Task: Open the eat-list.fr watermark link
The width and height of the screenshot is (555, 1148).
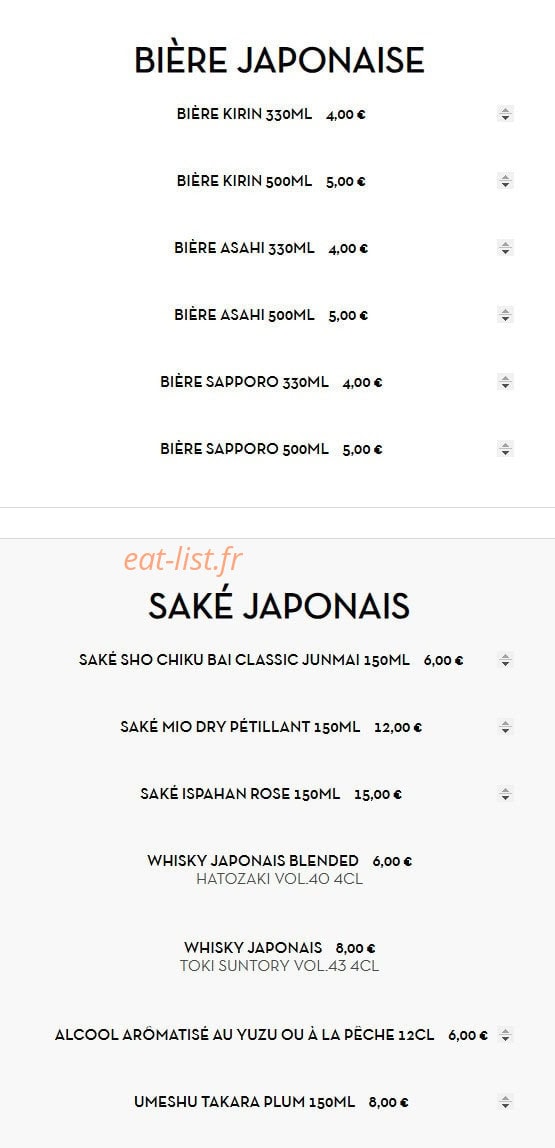Action: 182,560
